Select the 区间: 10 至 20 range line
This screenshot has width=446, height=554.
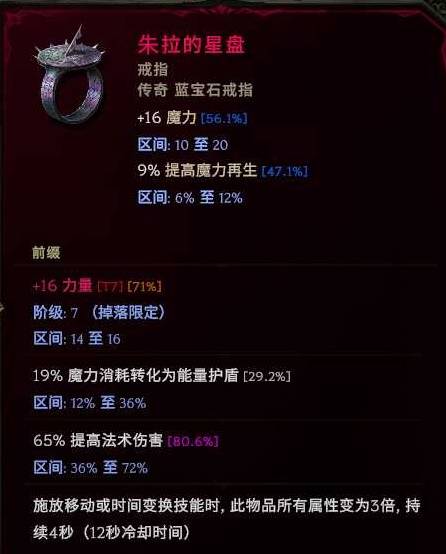(183, 145)
